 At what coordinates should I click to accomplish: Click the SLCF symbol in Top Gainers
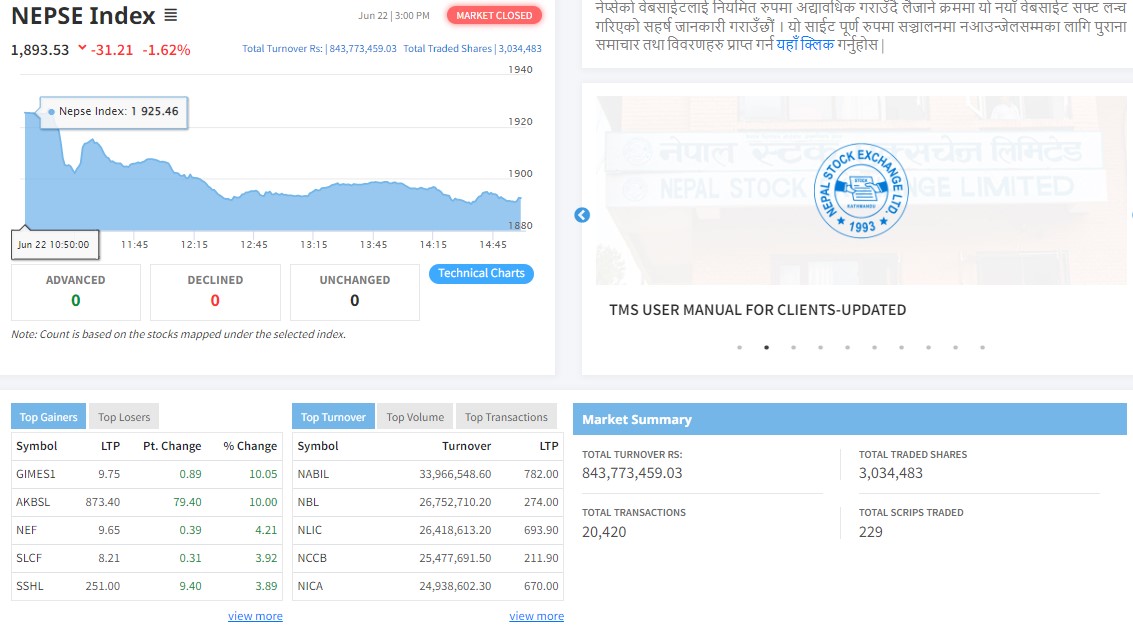tap(29, 558)
